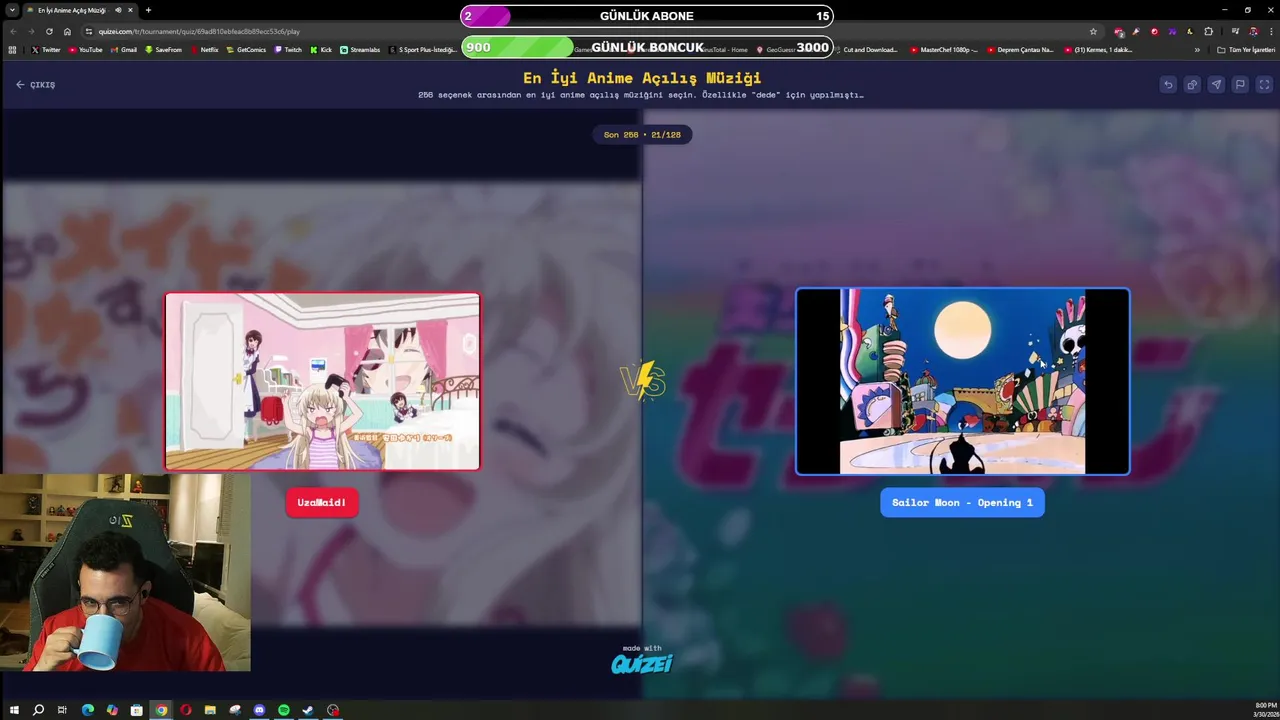Click the site information icon in address bar
1280x720 pixels.
[89, 31]
